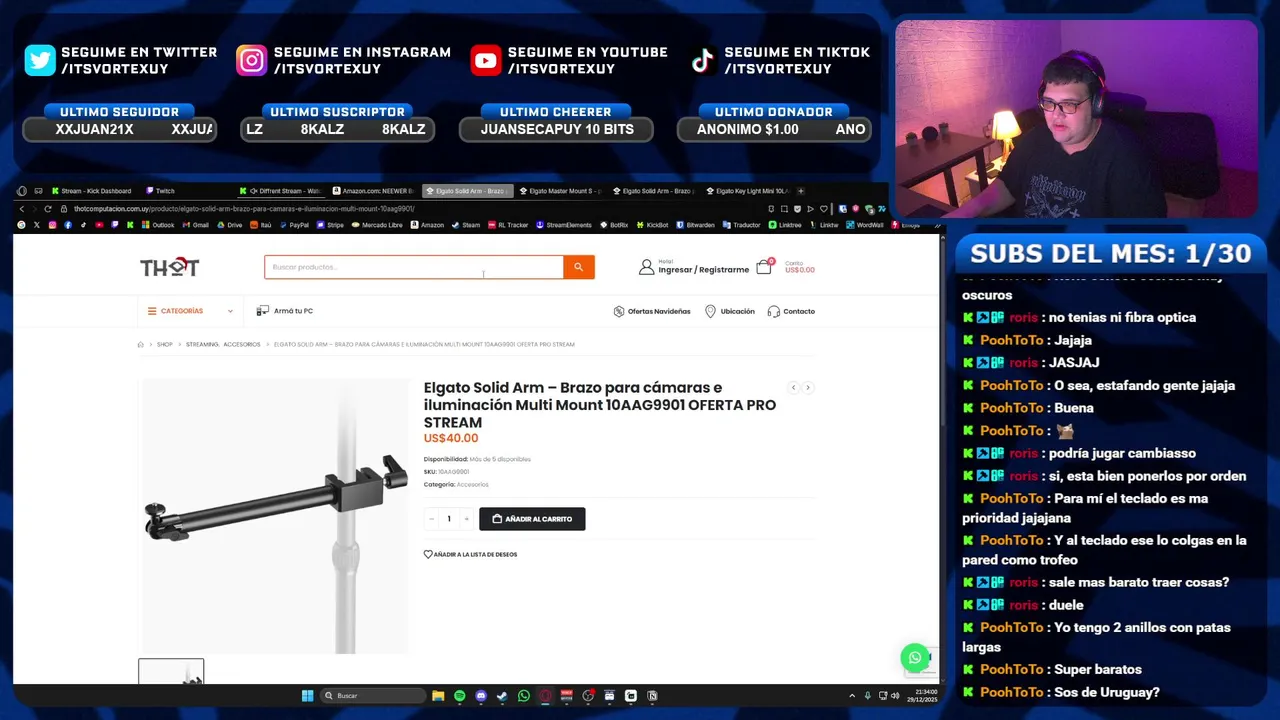Open the Ingresar / Registrarme link

click(704, 270)
